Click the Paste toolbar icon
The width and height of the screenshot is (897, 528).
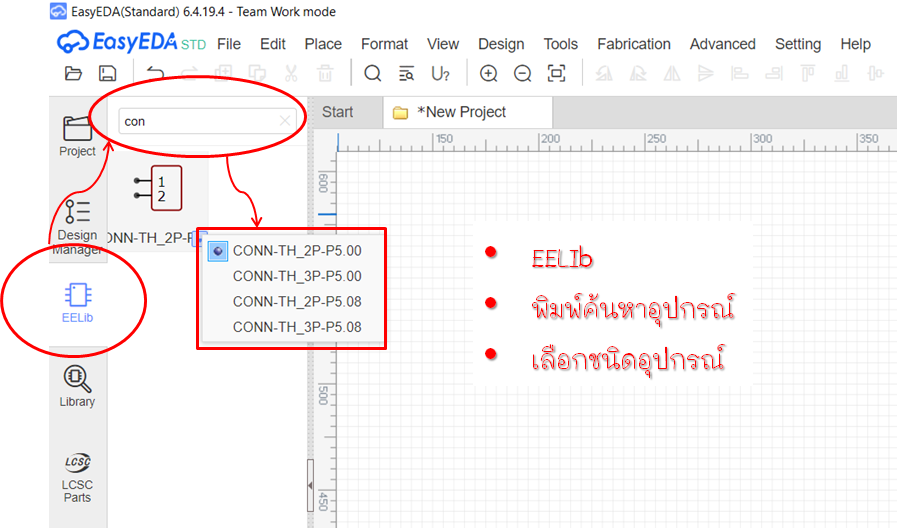coord(257,73)
